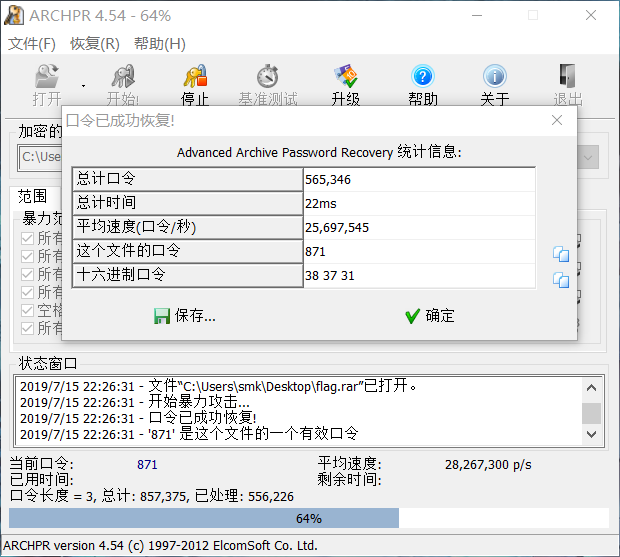Stop the attack with the 停止 icon

click(x=195, y=76)
